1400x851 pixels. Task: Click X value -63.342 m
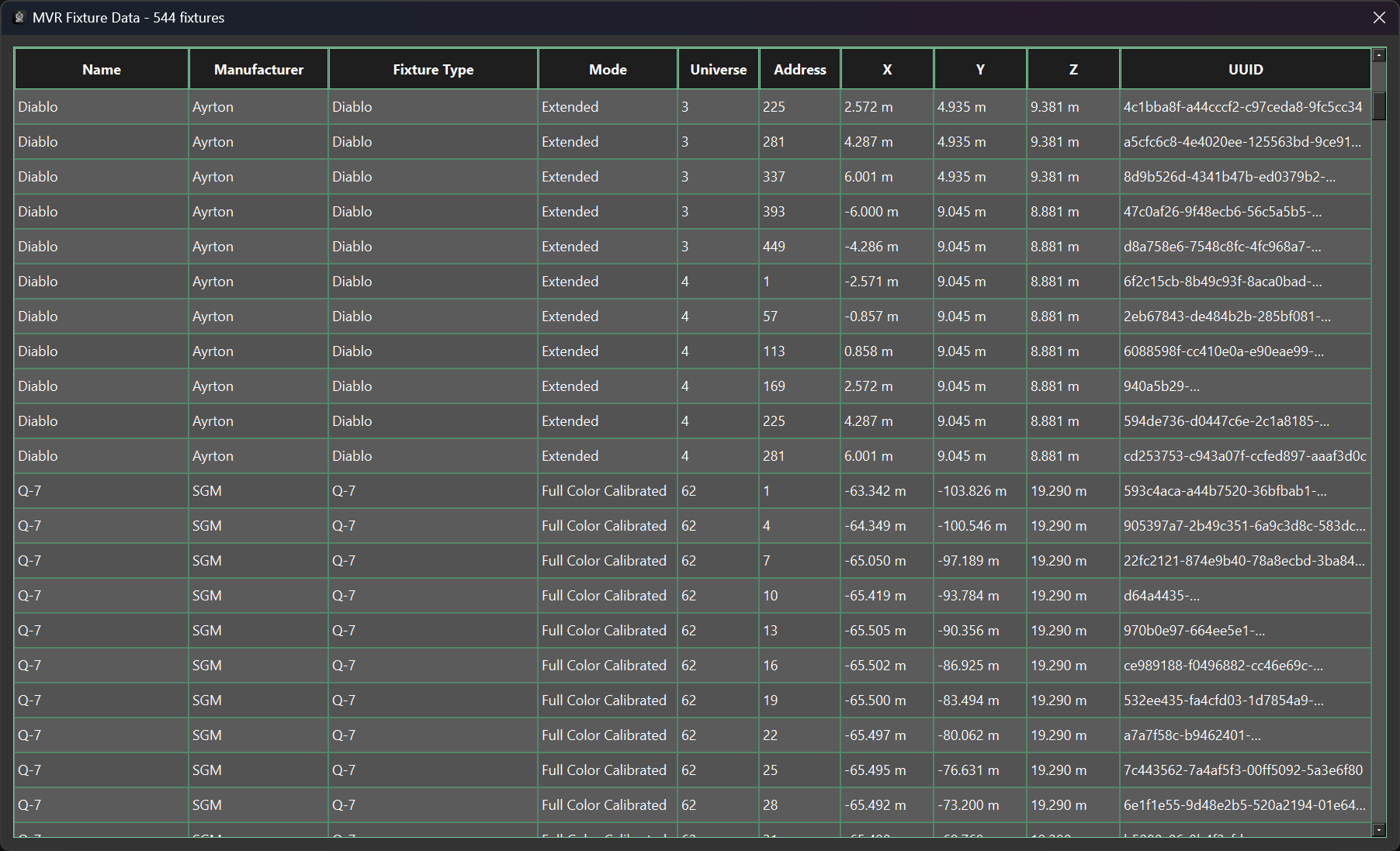(887, 491)
